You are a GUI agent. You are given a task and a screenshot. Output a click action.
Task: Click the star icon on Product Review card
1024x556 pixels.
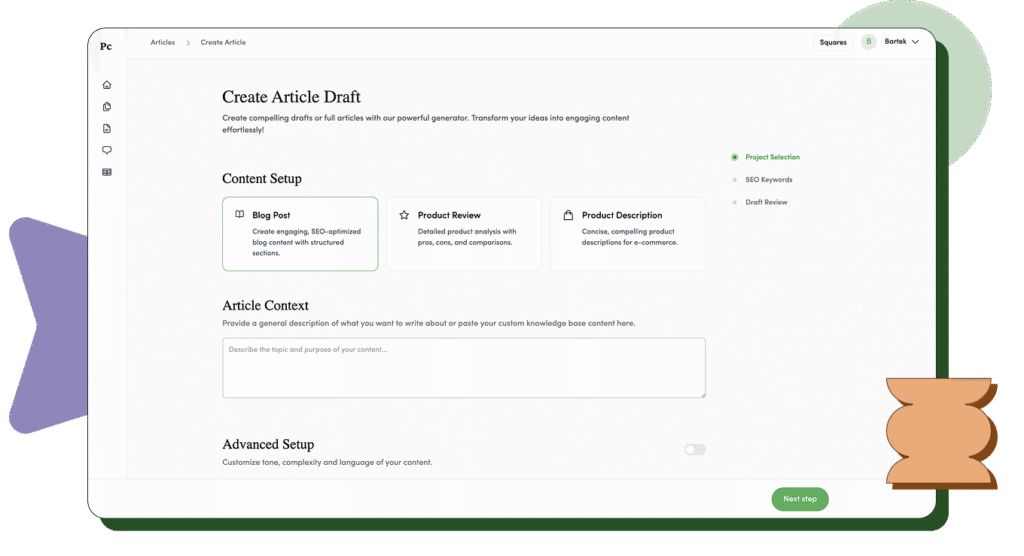tap(404, 215)
